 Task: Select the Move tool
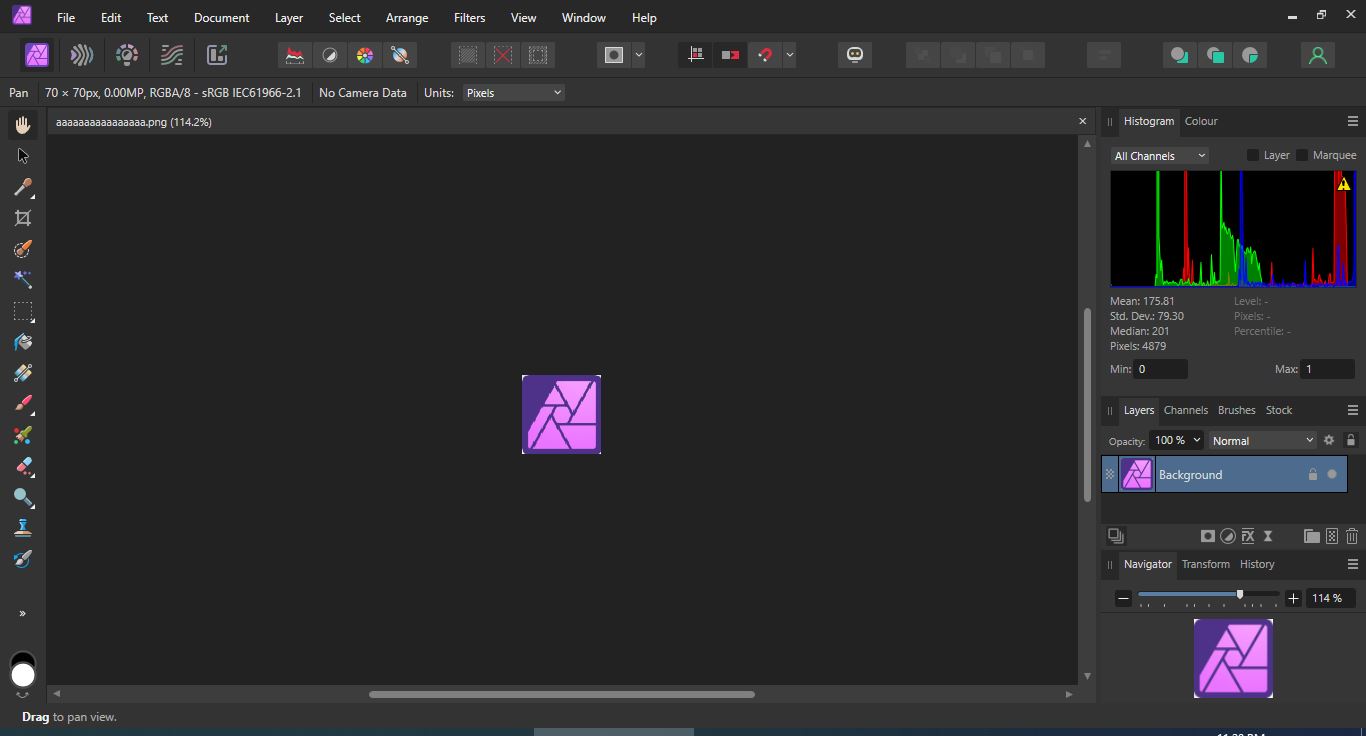(x=23, y=156)
